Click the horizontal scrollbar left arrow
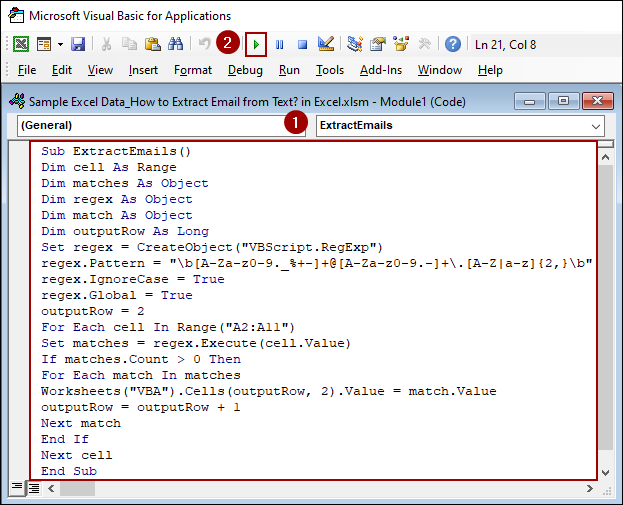 tap(51, 488)
